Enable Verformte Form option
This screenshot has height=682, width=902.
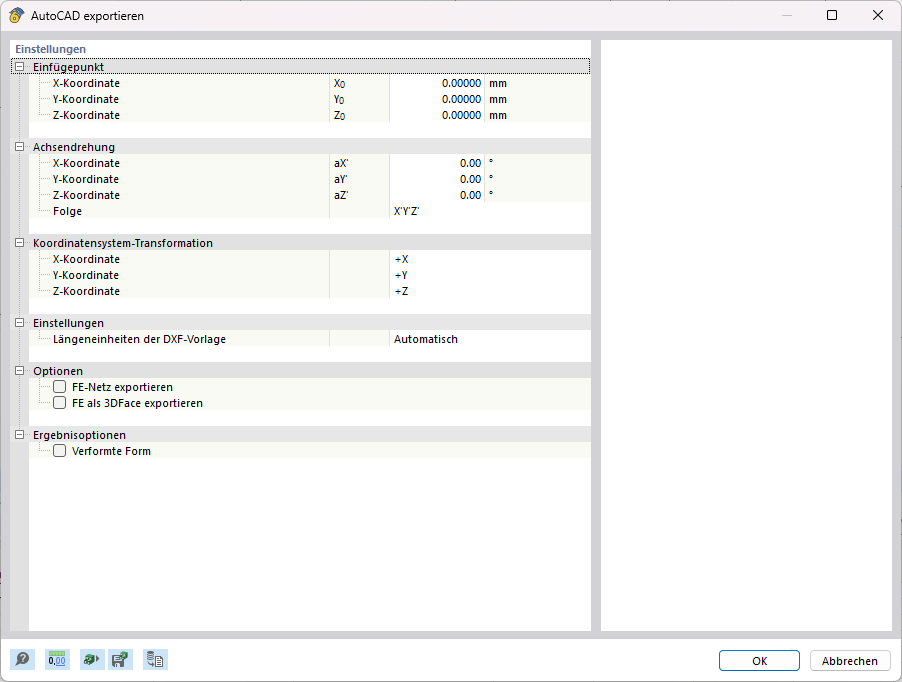[x=59, y=450]
